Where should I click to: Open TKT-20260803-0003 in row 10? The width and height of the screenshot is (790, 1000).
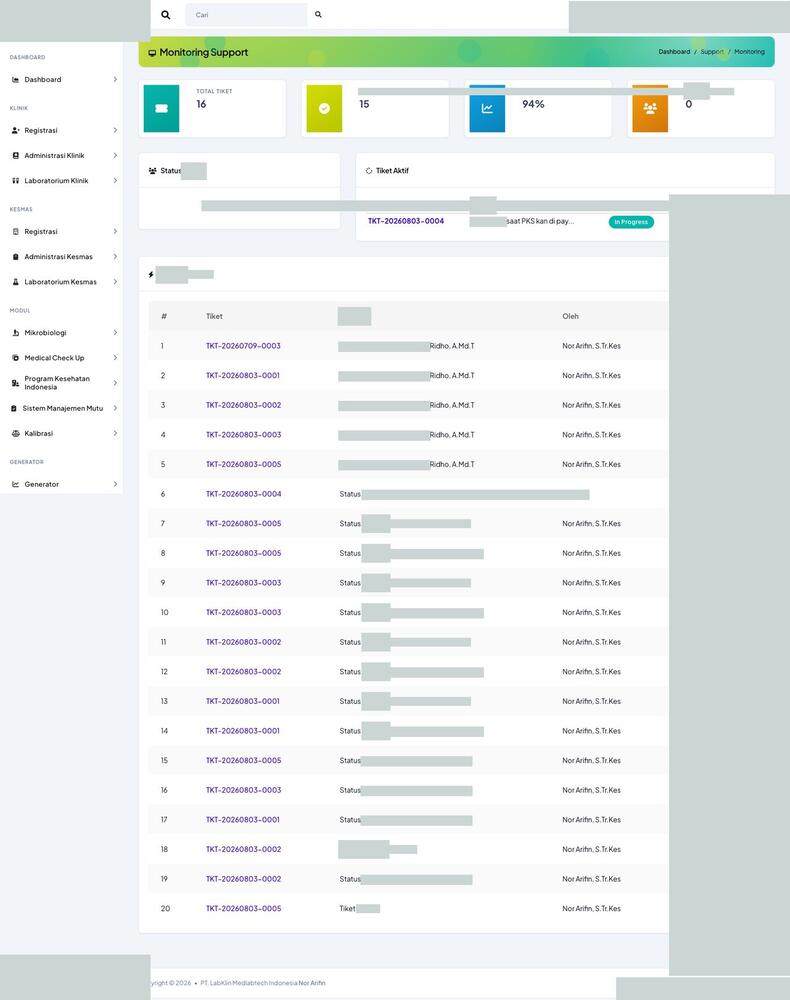coord(243,612)
